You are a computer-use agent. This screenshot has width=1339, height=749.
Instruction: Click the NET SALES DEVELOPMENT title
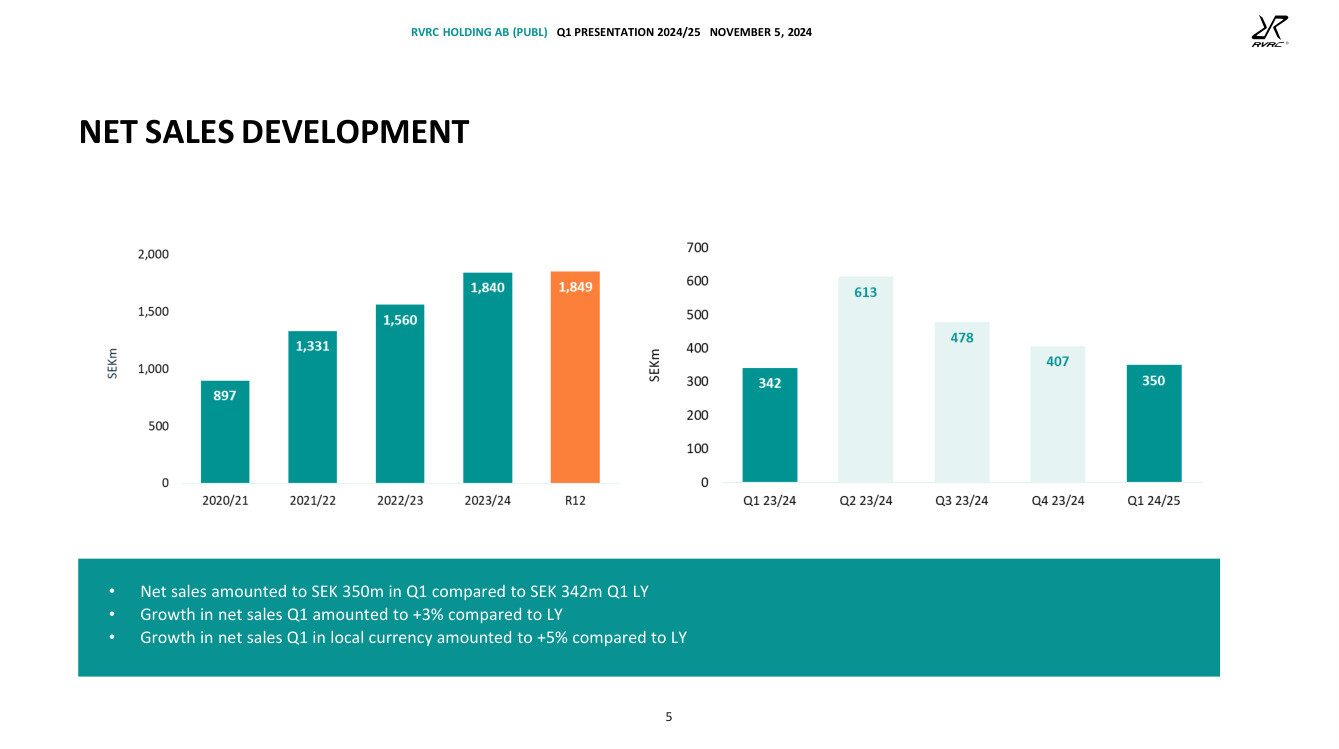(274, 132)
